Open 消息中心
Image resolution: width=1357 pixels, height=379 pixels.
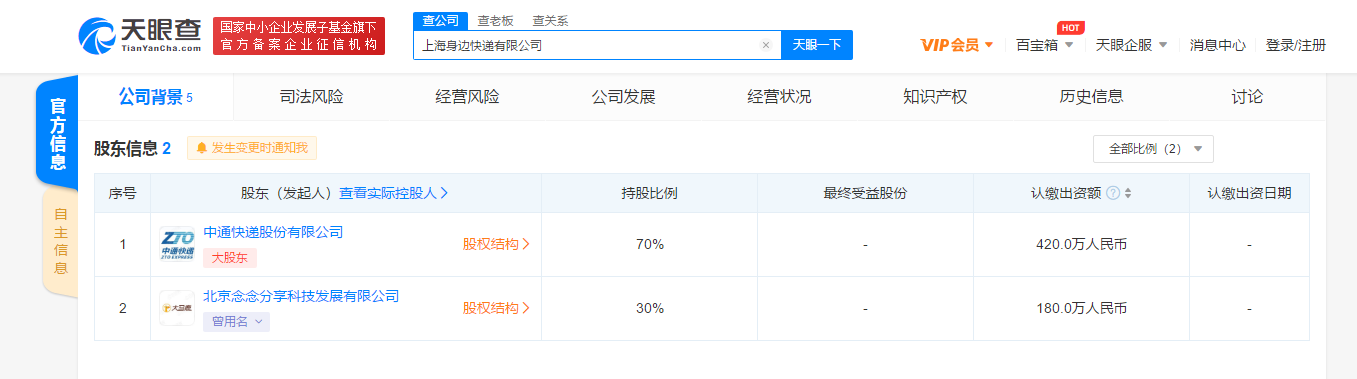click(x=1218, y=45)
